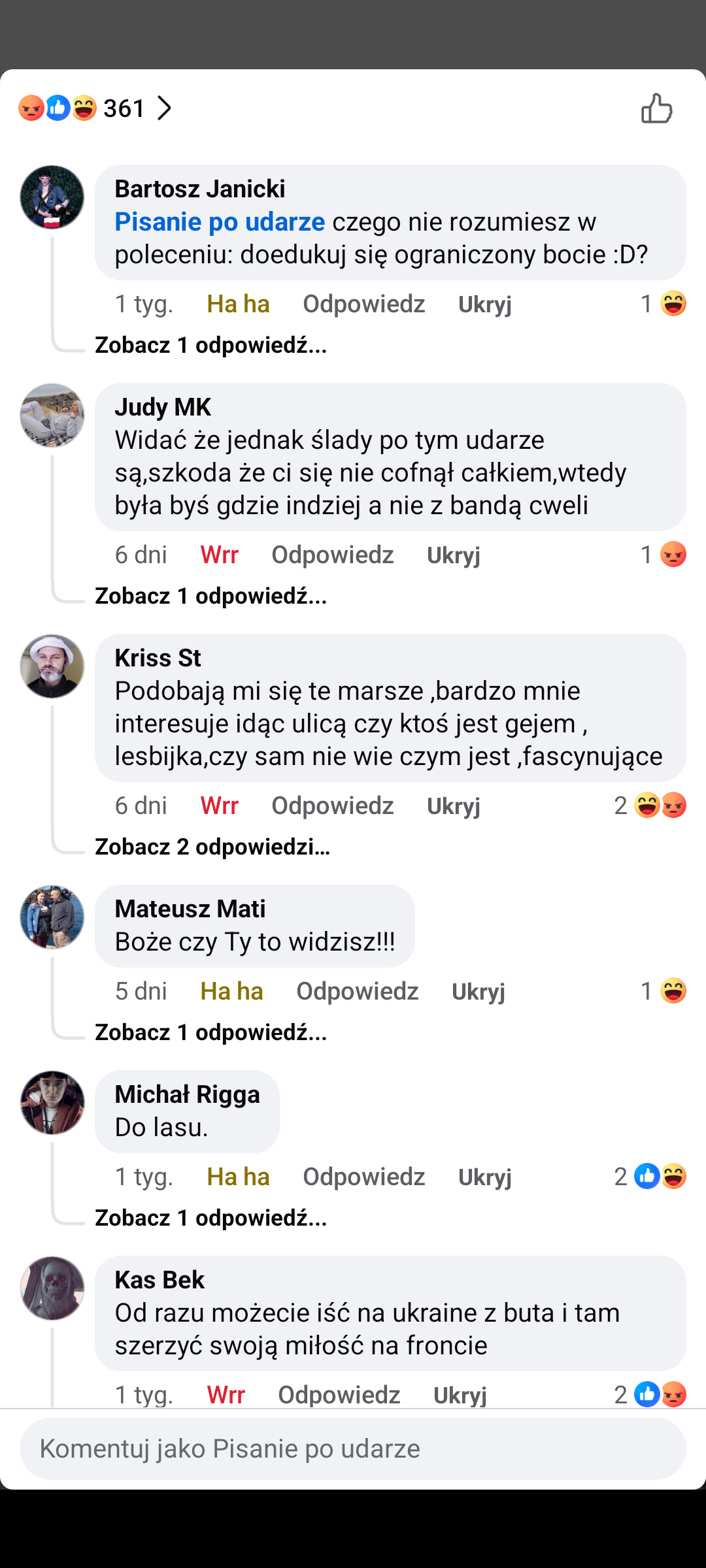Image resolution: width=706 pixels, height=1568 pixels.
Task: Open the haha reaction icon on Bartosz Janicki's comment
Action: [673, 304]
